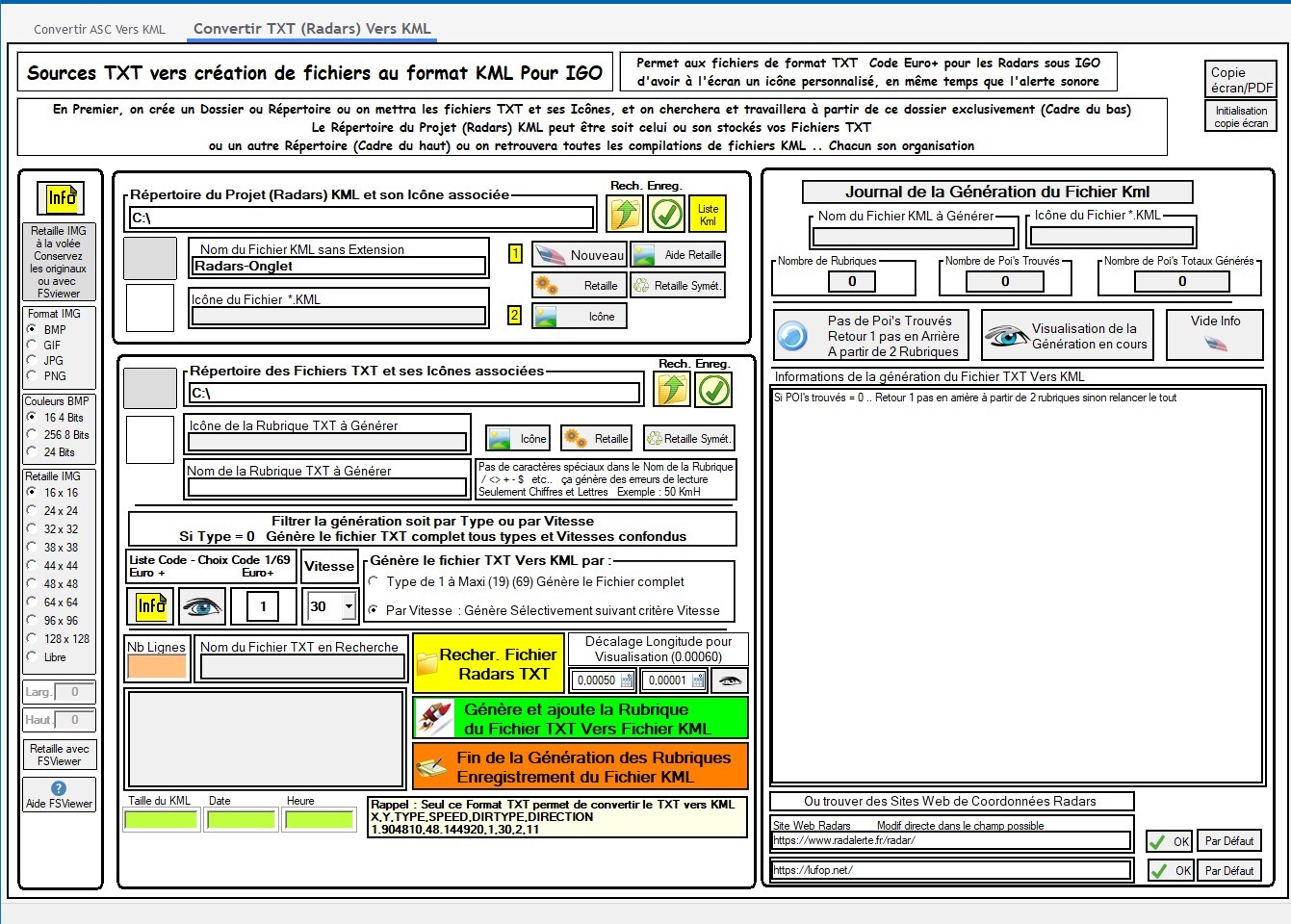This screenshot has height=924, width=1291.
Task: Click the Icône button for the TXT rubrique
Action: point(518,439)
